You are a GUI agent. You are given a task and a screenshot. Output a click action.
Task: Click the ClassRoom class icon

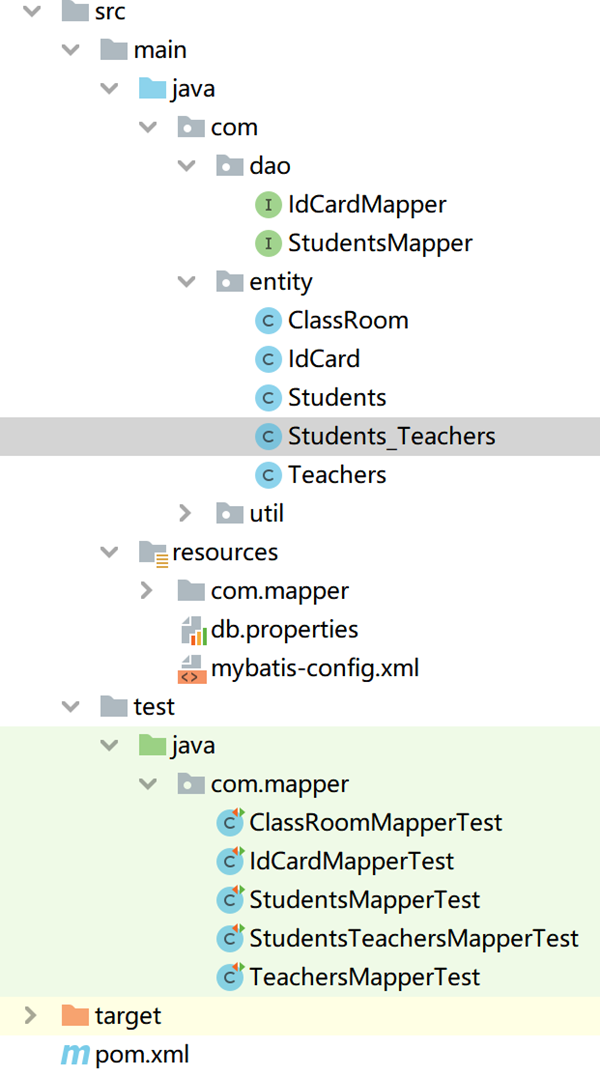(268, 321)
